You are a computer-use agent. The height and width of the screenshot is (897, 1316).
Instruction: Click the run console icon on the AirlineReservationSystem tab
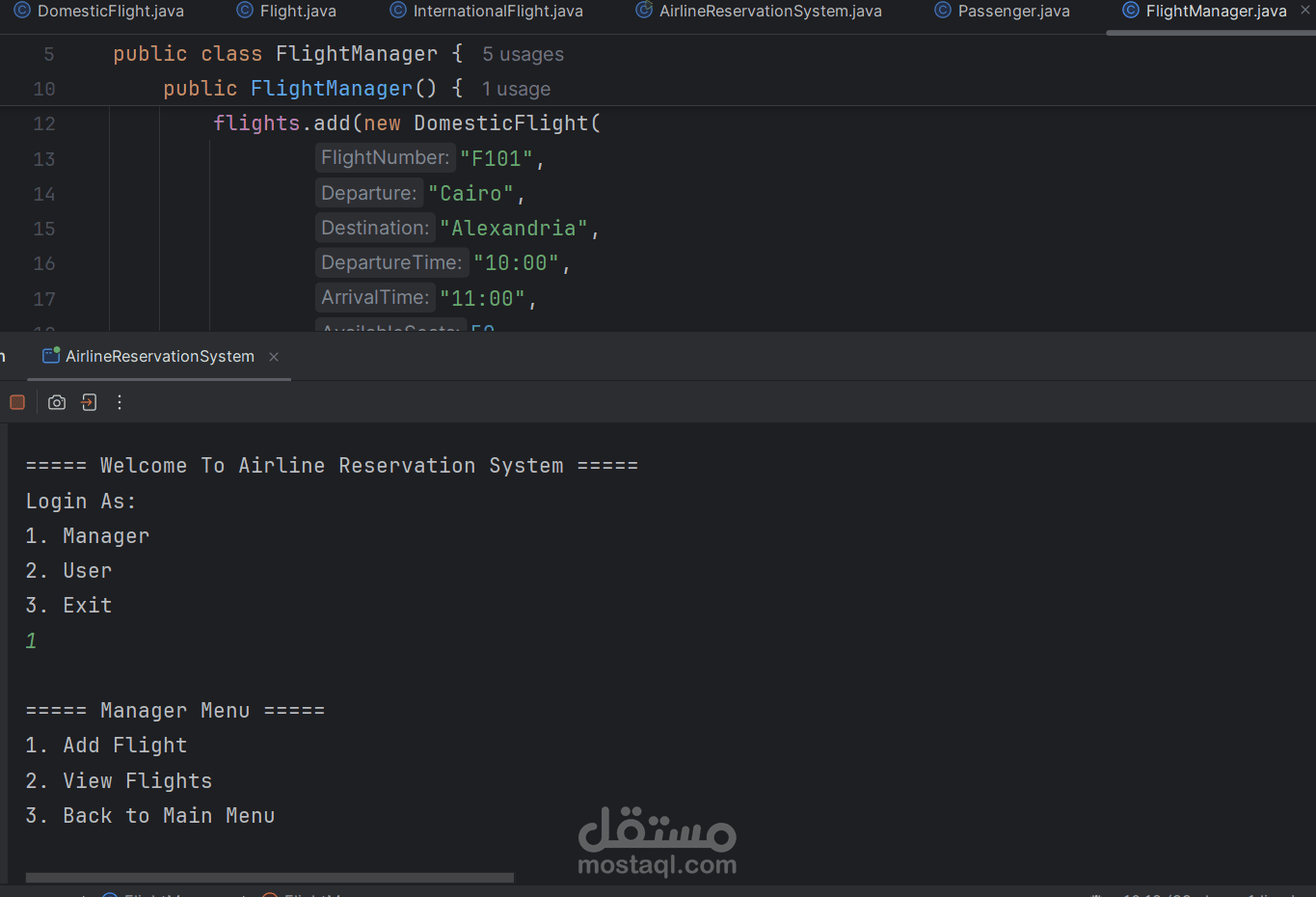pos(50,356)
